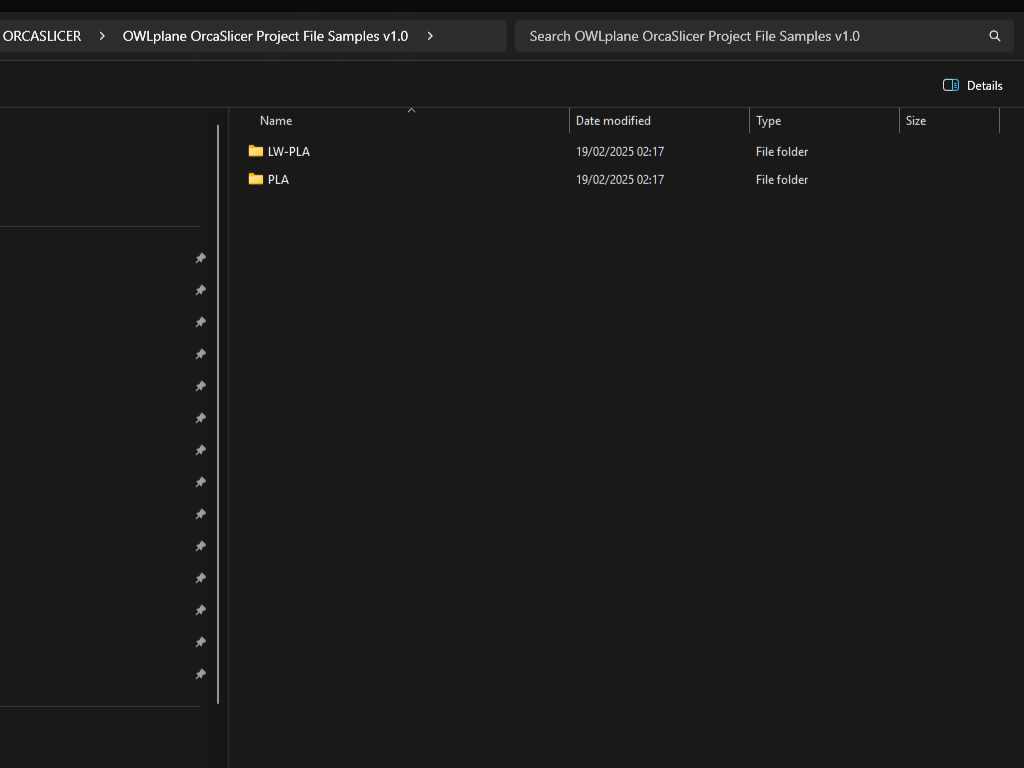This screenshot has width=1024, height=768.
Task: Click the PLA folder icon
Action: pos(256,180)
